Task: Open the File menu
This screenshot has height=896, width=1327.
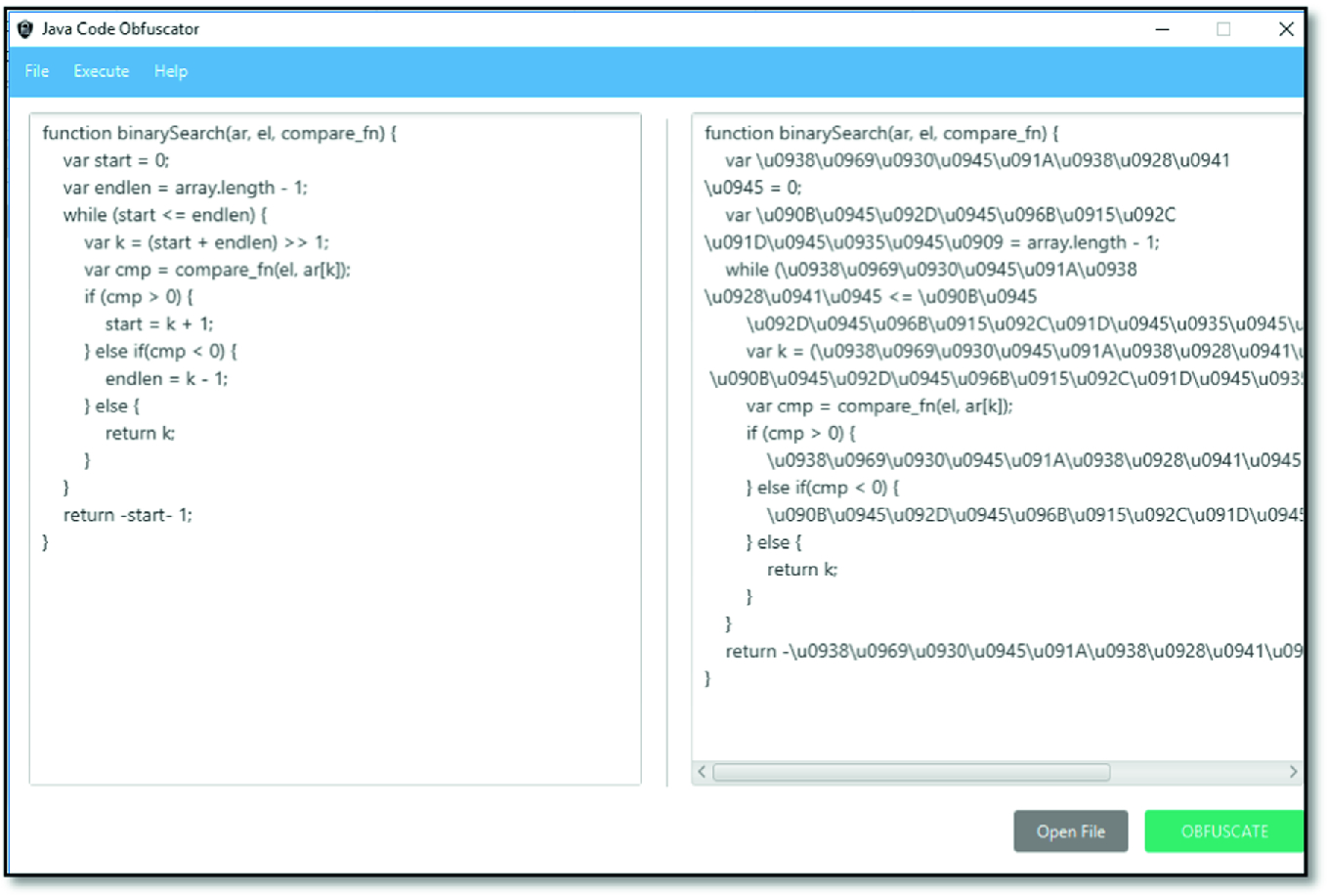Action: point(37,71)
